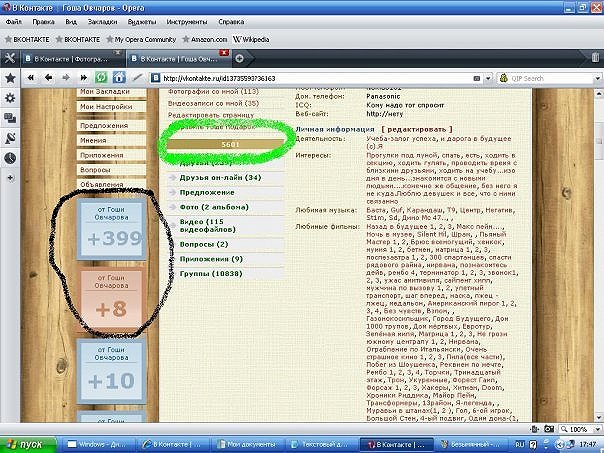Go to the home page icon
The width and height of the screenshot is (604, 453).
pos(119,78)
